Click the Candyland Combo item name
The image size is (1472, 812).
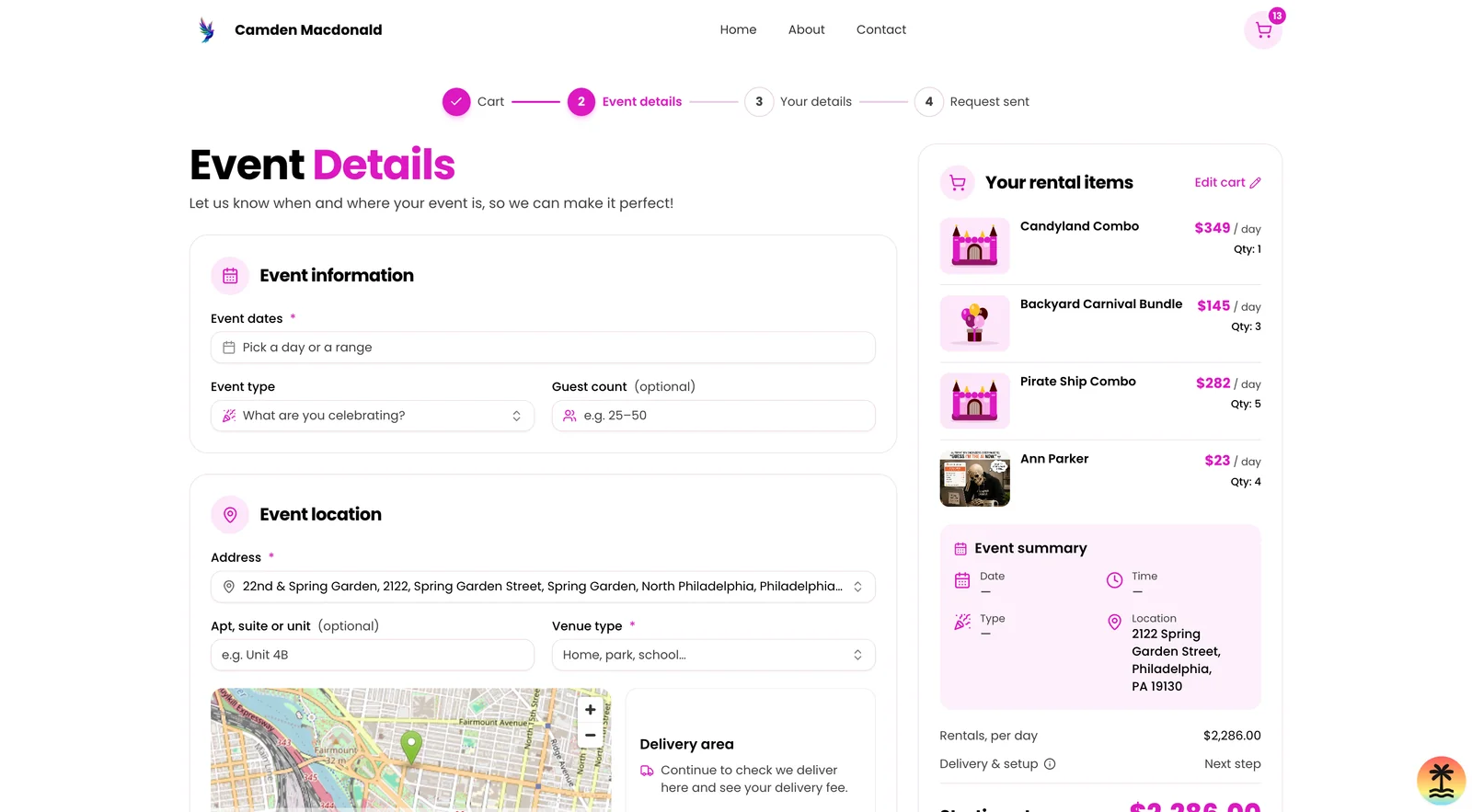click(x=1079, y=226)
